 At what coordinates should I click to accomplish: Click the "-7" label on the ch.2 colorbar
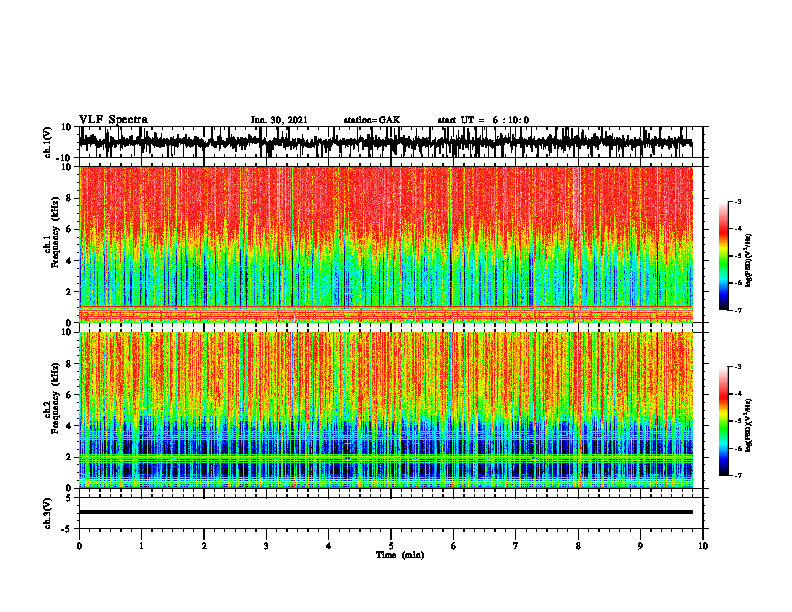coord(738,475)
